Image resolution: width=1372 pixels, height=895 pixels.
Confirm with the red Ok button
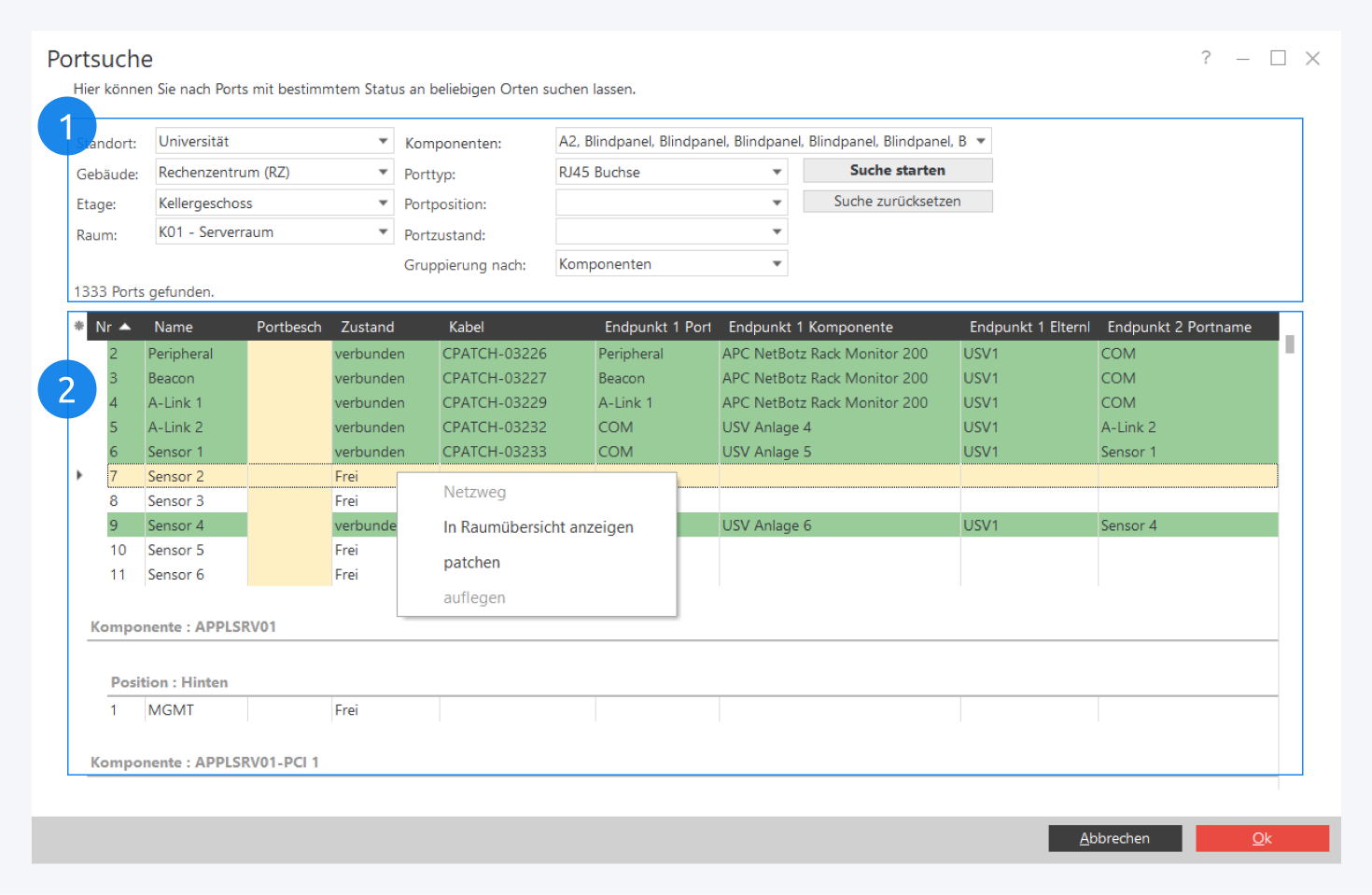pos(1262,838)
